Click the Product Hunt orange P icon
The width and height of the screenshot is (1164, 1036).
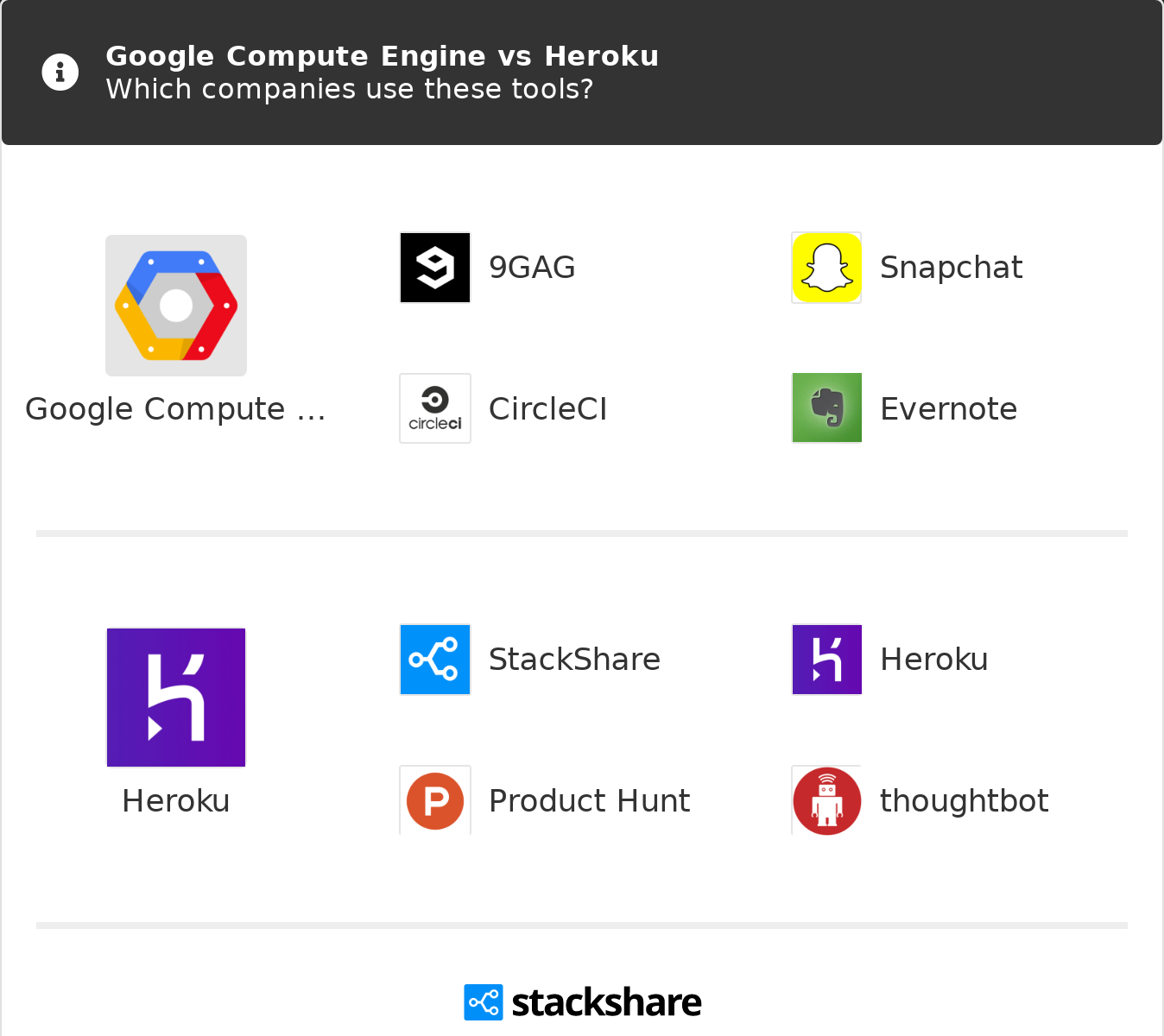click(435, 800)
